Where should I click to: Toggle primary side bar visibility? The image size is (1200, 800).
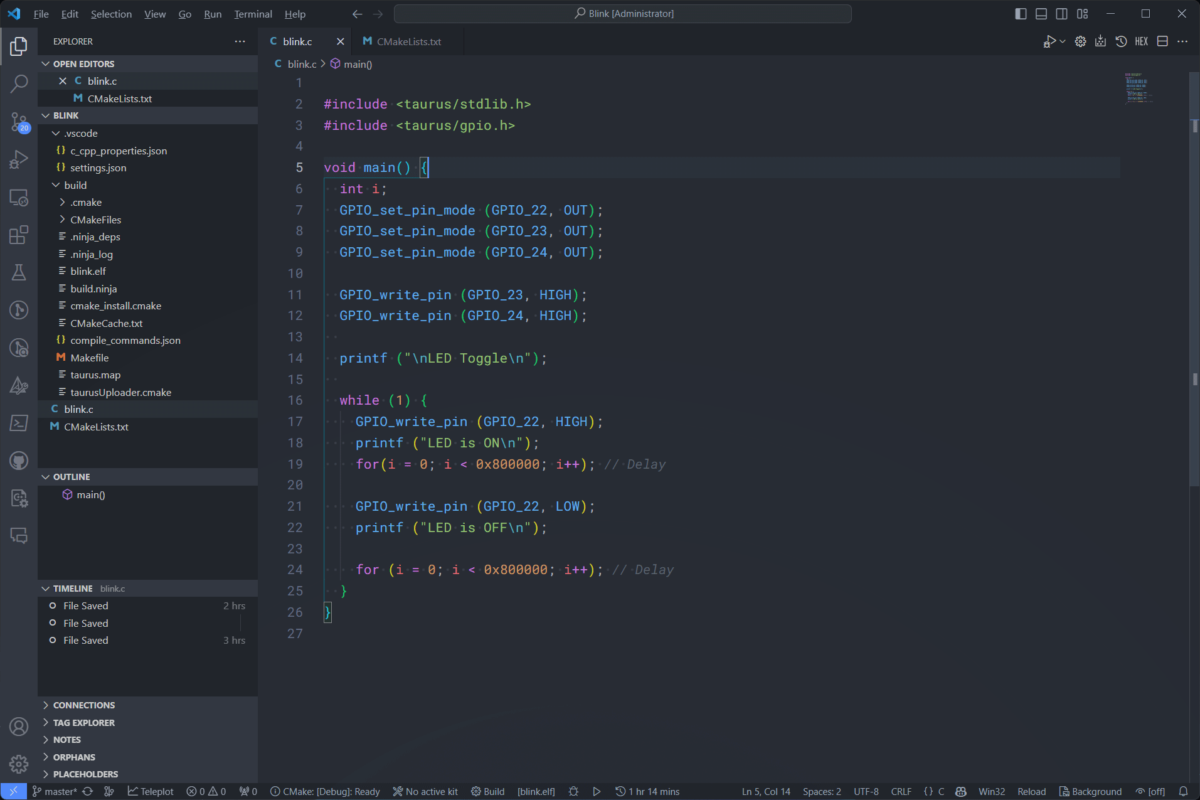[1021, 14]
